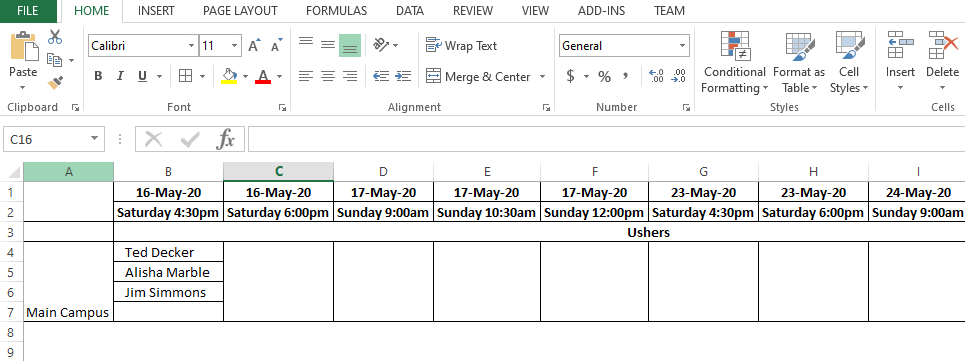Toggle Wrap Text
The image size is (965, 361).
462,46
